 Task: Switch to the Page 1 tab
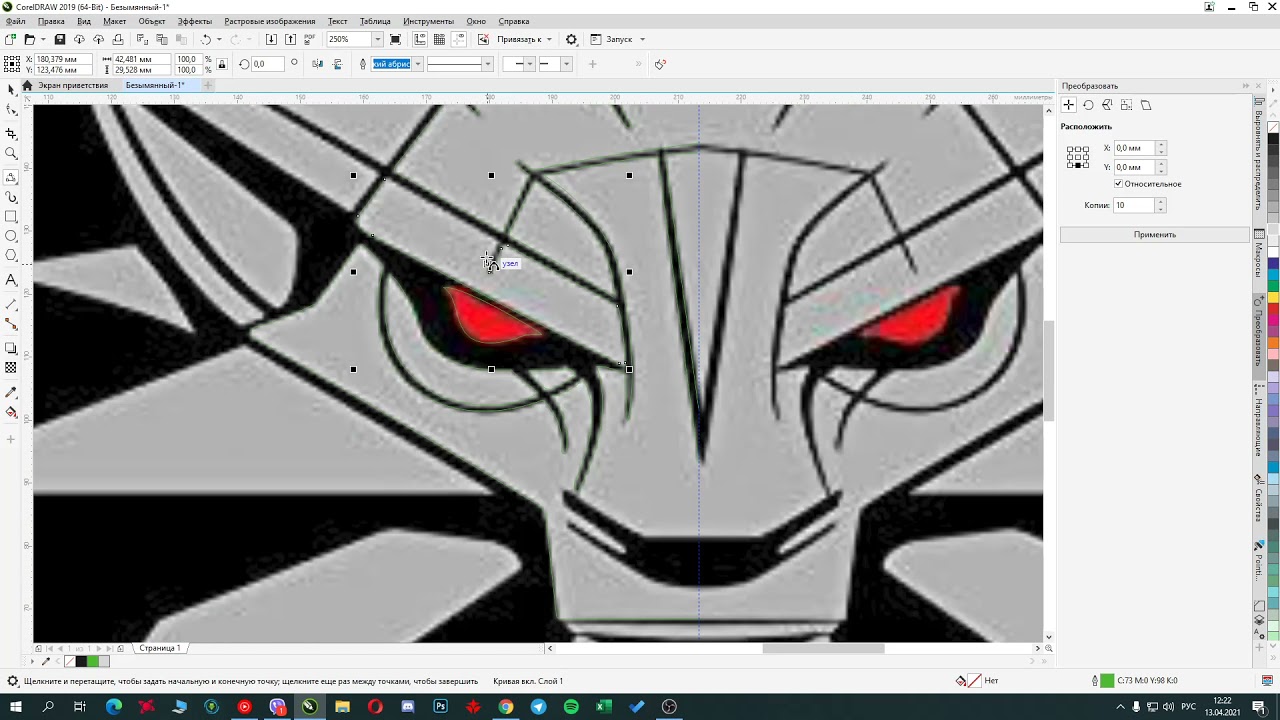pos(160,648)
